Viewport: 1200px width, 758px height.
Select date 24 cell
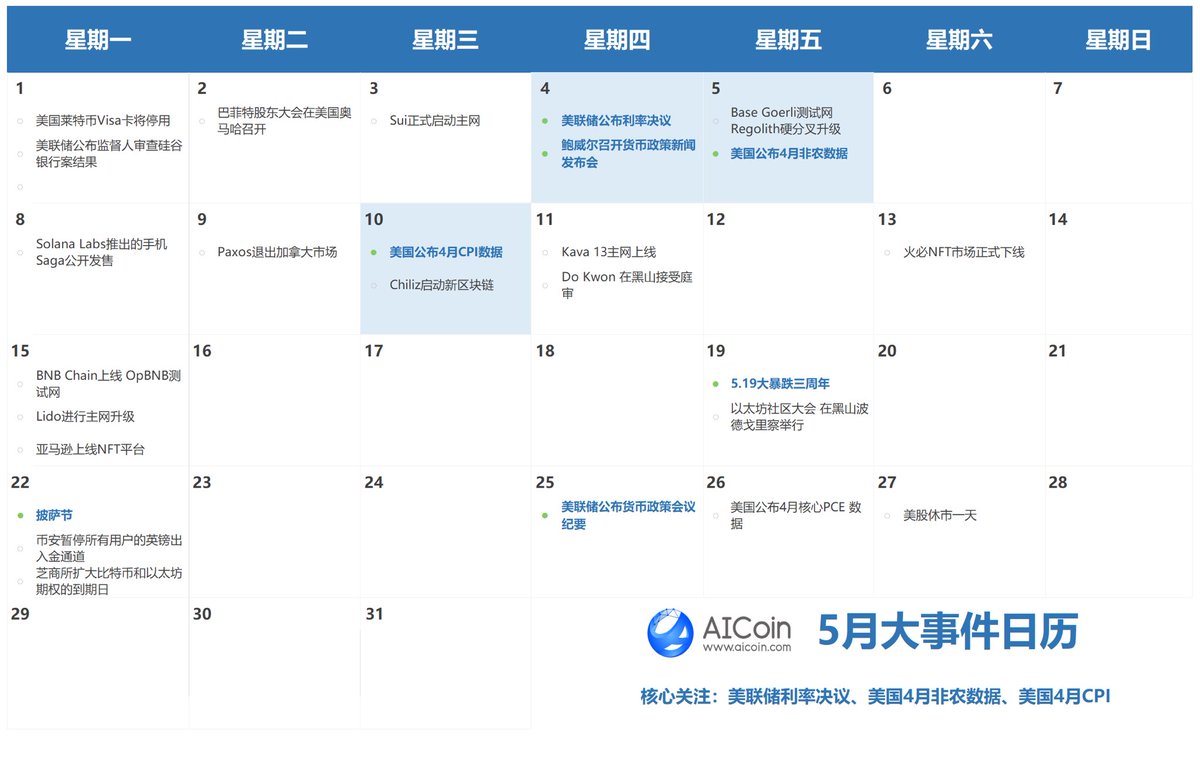[445, 533]
